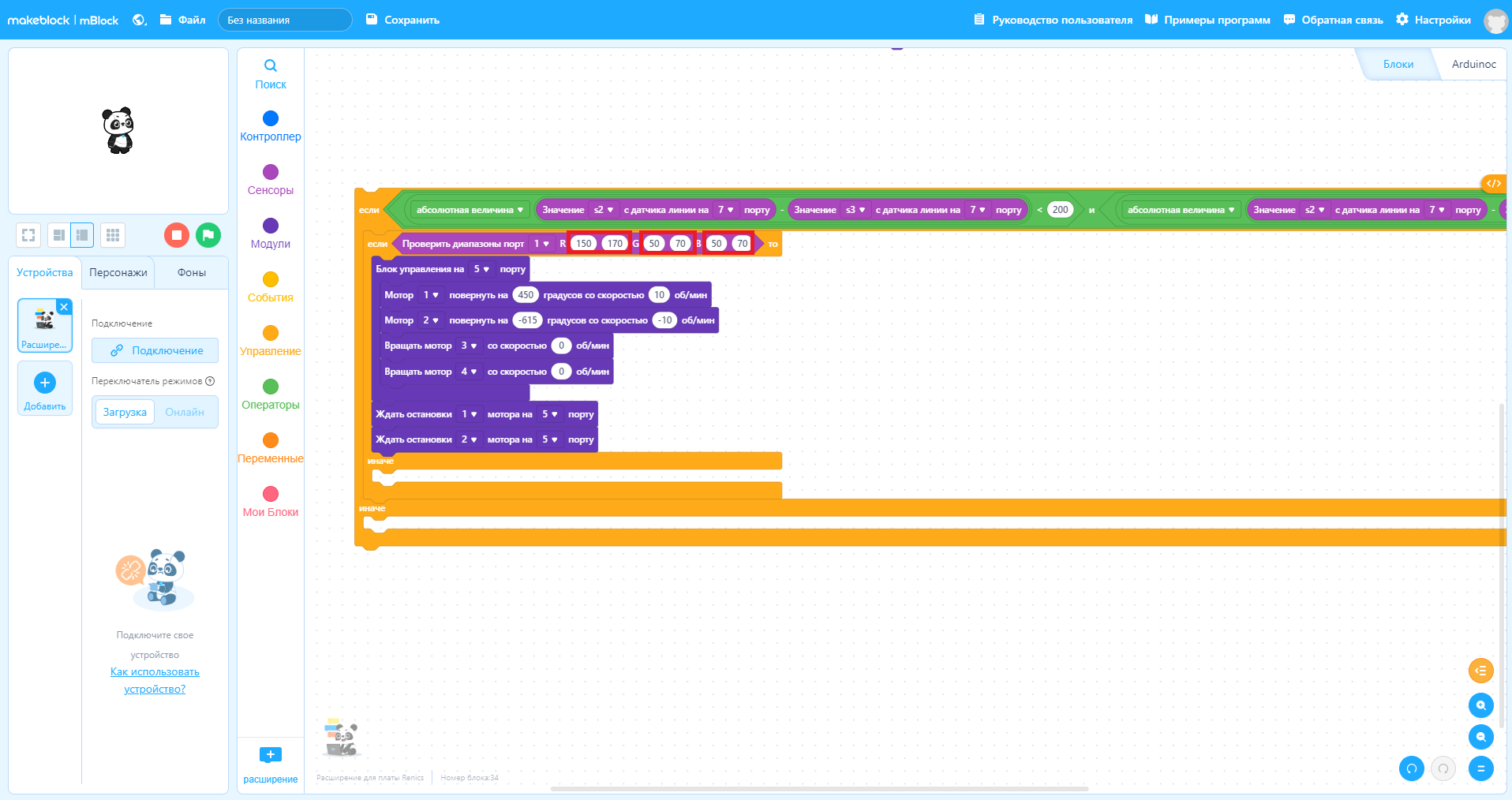Add a new device

45,388
